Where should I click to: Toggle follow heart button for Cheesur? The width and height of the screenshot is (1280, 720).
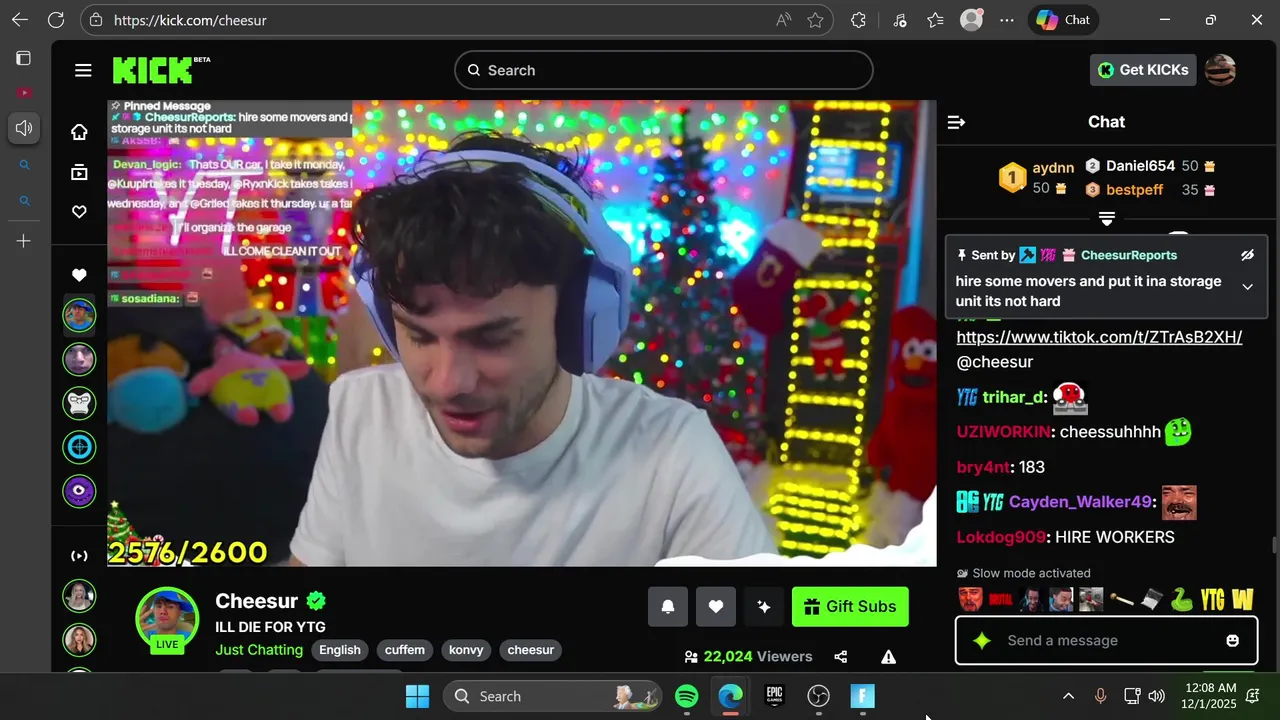pyautogui.click(x=716, y=607)
